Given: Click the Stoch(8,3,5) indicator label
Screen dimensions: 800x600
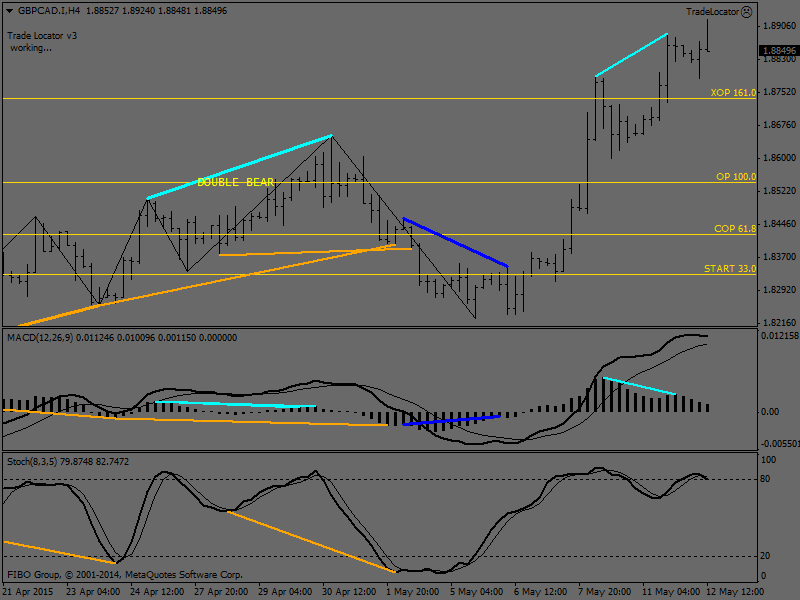Looking at the screenshot, I should pos(31,461).
